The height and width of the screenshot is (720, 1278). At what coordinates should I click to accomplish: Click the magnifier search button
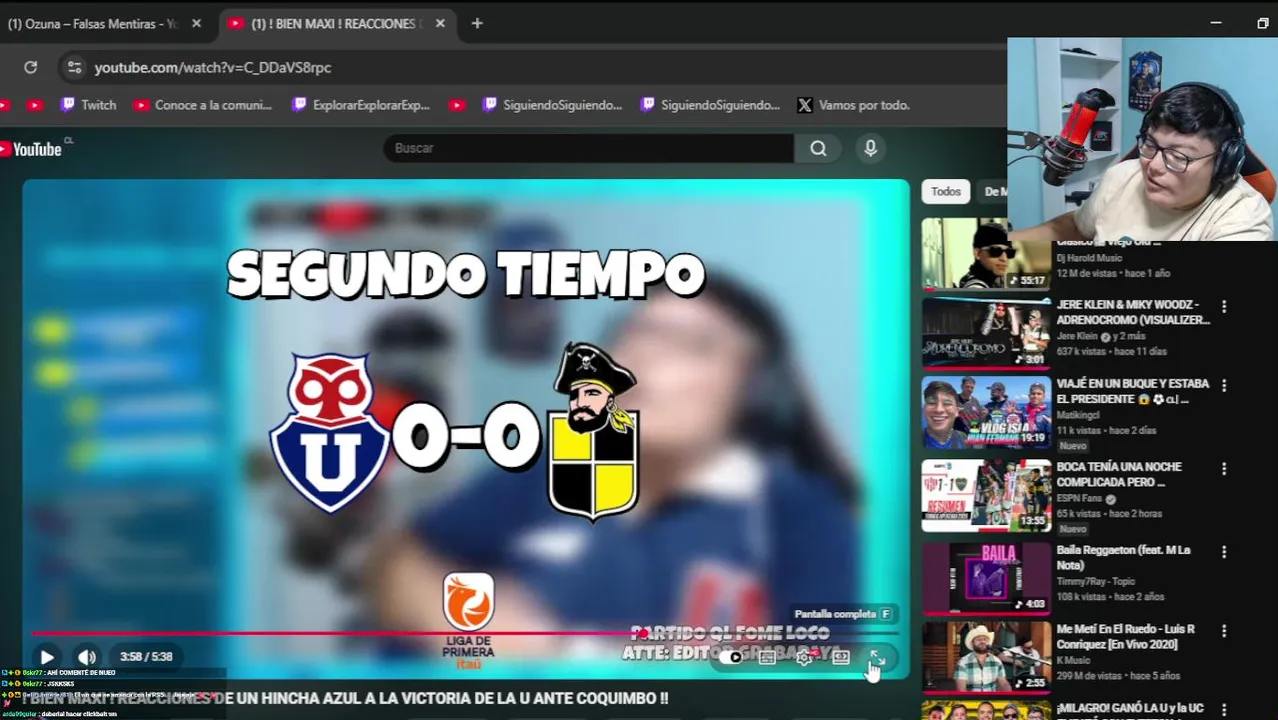(x=818, y=148)
